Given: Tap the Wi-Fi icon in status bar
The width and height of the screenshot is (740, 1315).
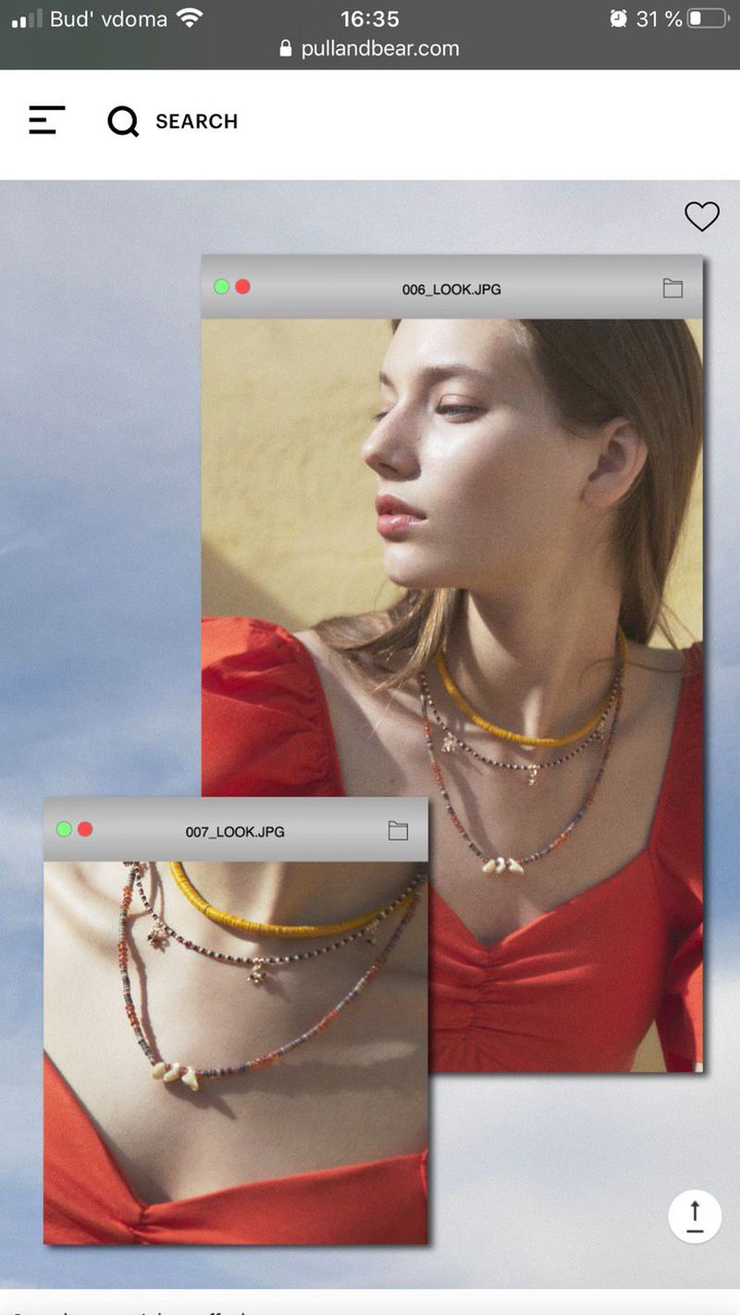Looking at the screenshot, I should [188, 18].
